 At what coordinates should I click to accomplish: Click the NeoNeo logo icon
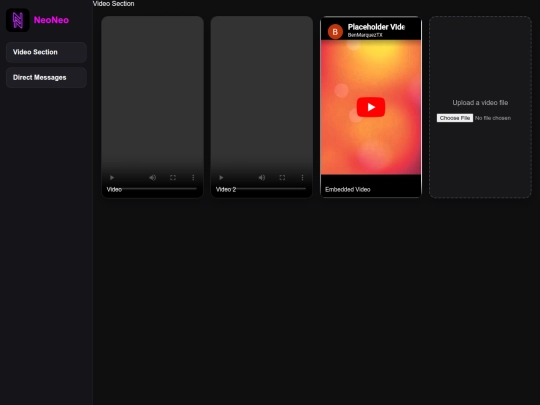coord(18,20)
